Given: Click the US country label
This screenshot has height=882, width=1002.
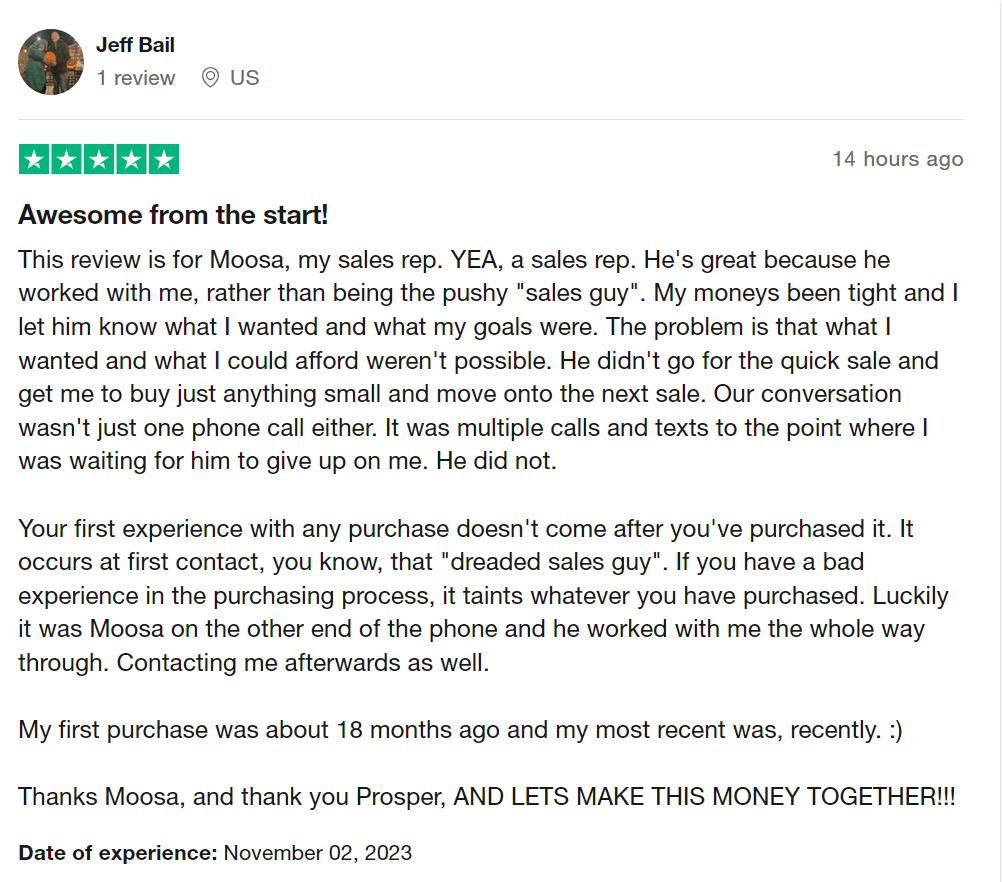Looking at the screenshot, I should pyautogui.click(x=244, y=78).
